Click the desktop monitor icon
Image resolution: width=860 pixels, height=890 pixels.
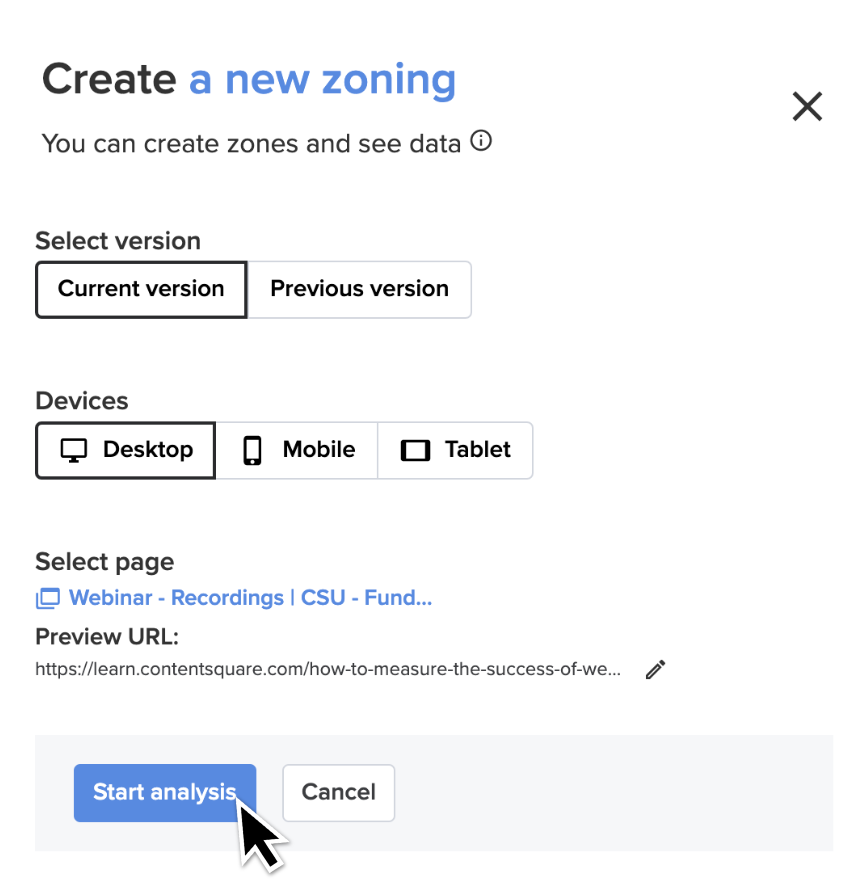pos(74,451)
